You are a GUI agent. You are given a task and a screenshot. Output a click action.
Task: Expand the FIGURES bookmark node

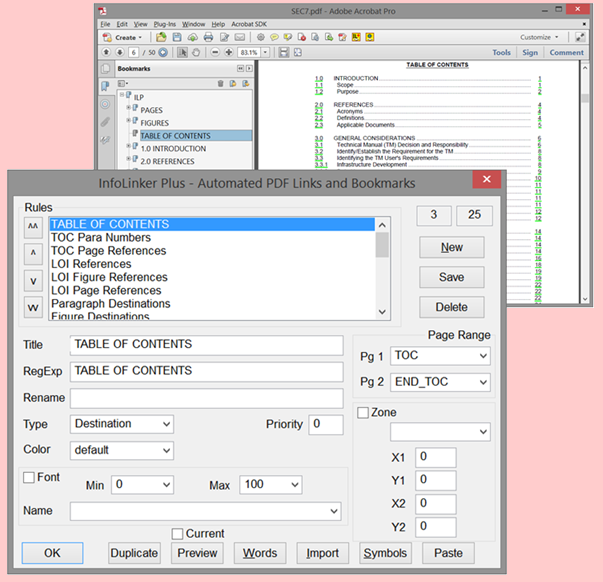[128, 120]
